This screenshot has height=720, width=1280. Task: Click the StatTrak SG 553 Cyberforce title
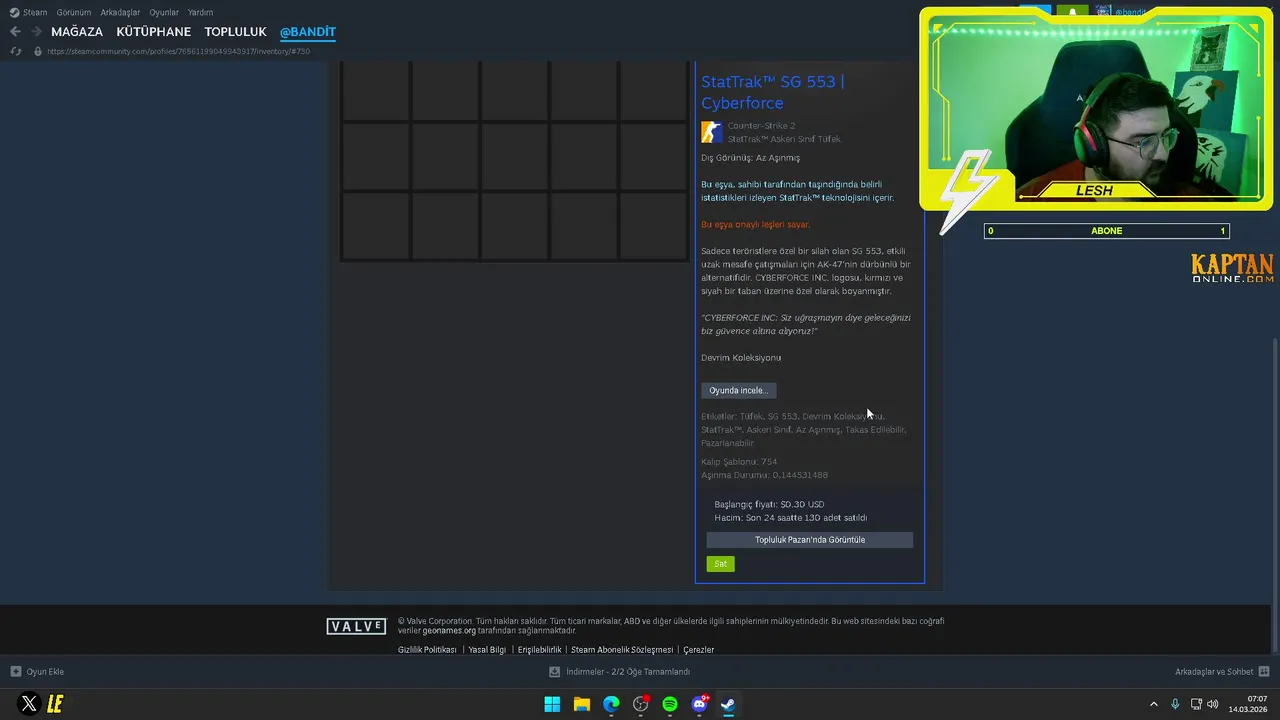(x=773, y=92)
